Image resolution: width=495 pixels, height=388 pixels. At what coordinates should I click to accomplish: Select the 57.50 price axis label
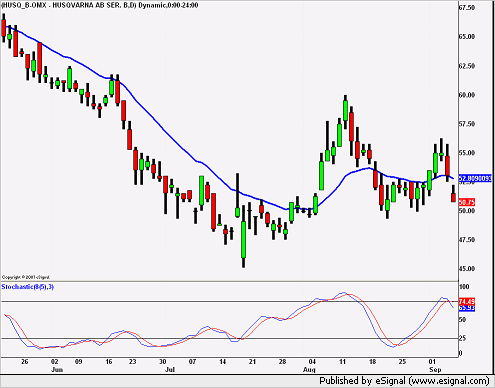coord(467,124)
